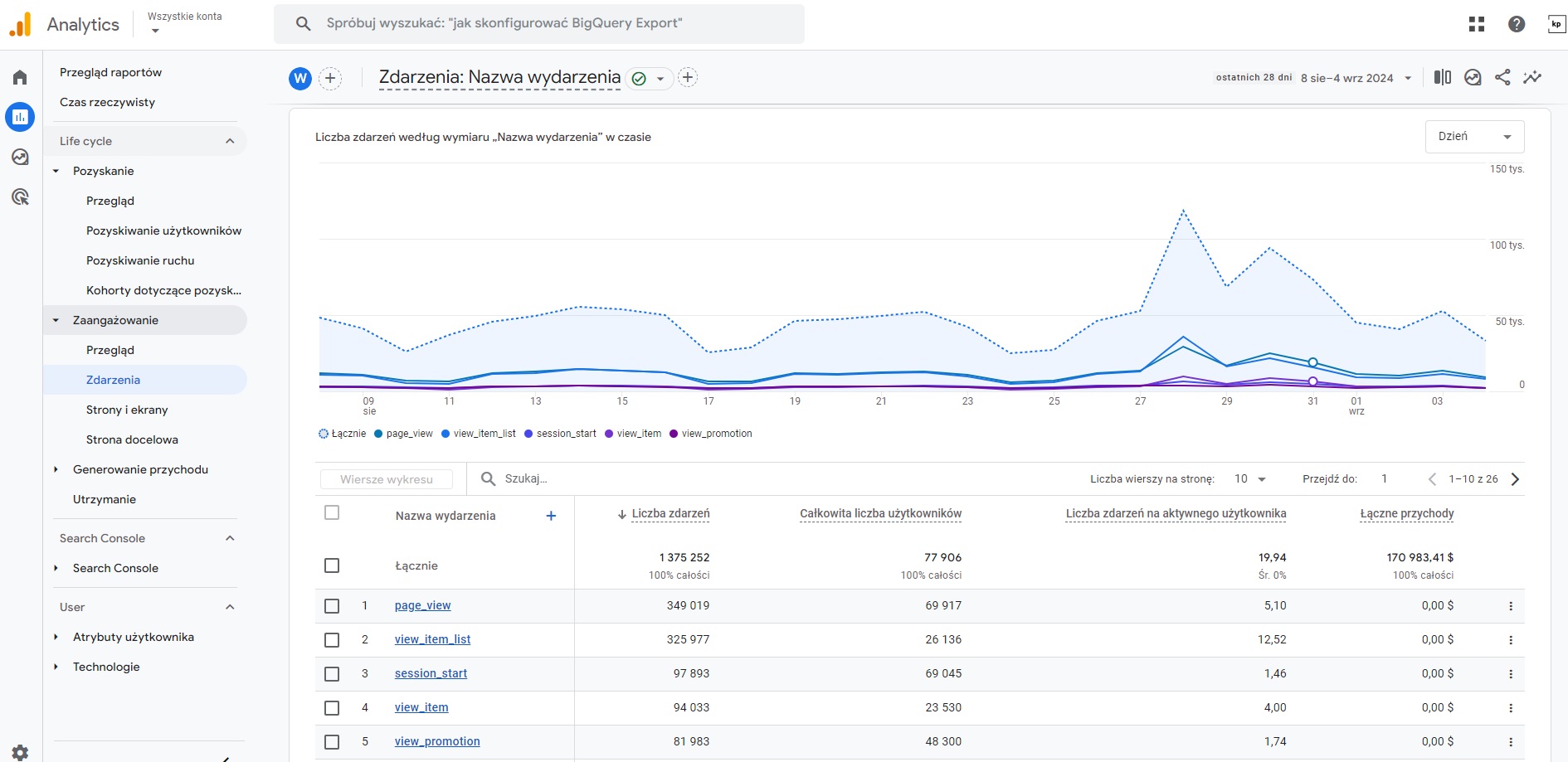Click the green report status check icon
The height and width of the screenshot is (762, 1568).
(x=639, y=79)
